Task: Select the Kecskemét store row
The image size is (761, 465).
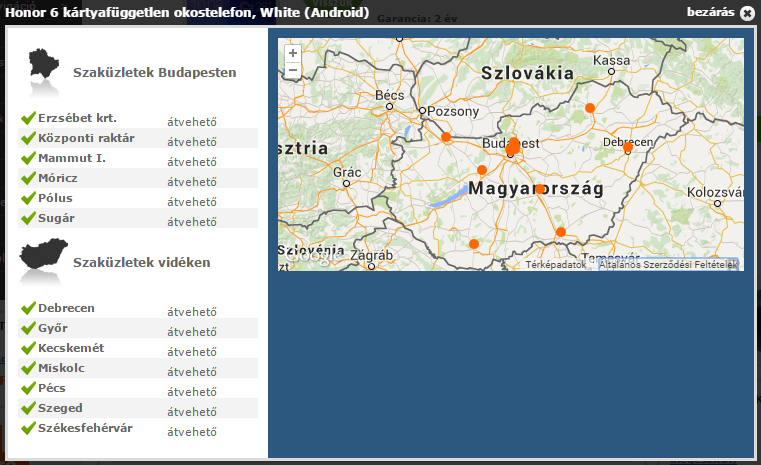Action: click(x=138, y=348)
